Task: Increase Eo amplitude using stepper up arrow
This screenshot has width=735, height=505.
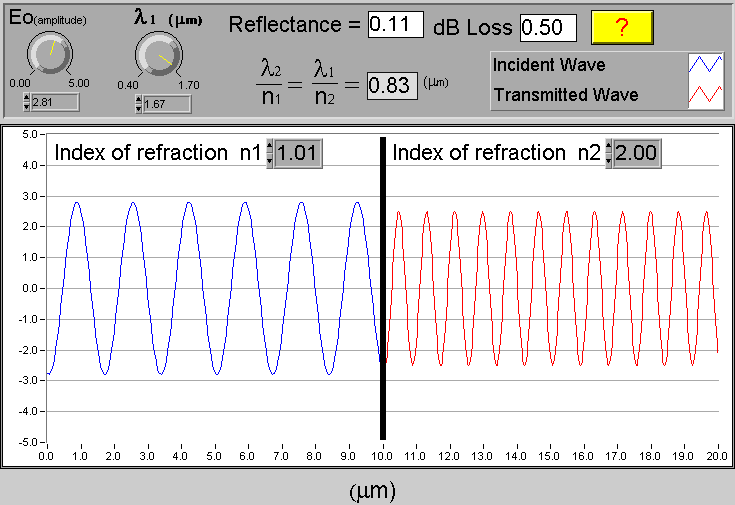Action: [26, 99]
